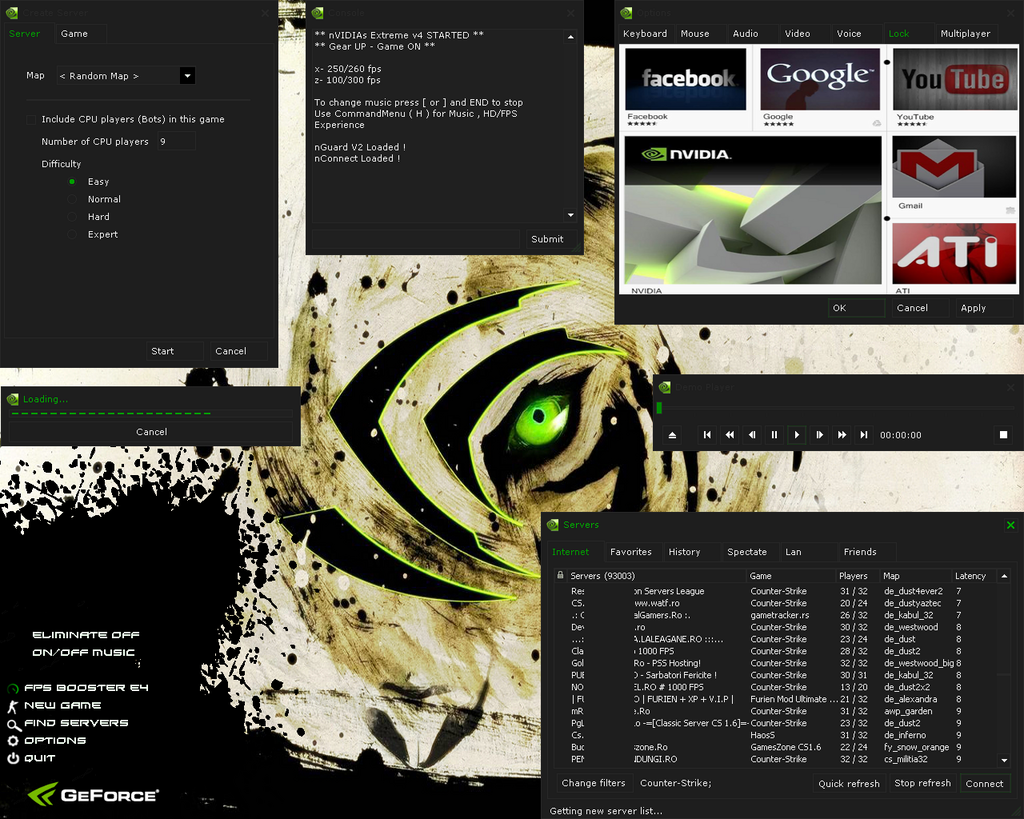Open Options via the gear icon

point(12,741)
